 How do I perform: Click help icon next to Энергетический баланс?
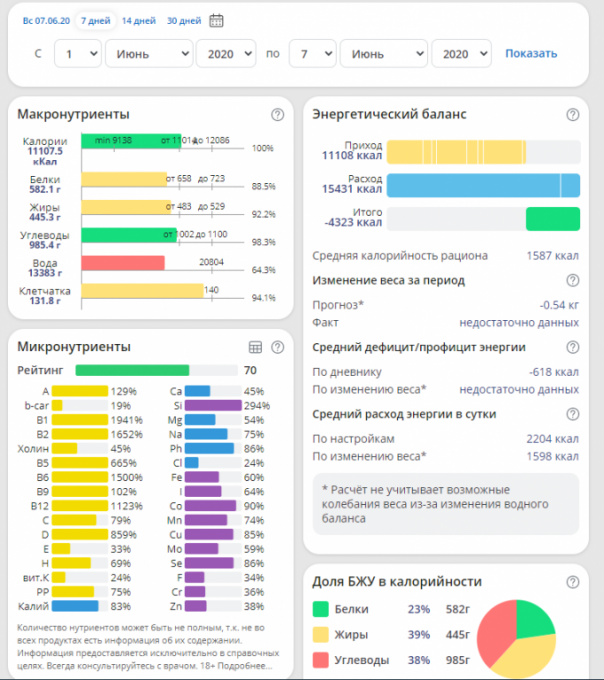click(x=573, y=115)
